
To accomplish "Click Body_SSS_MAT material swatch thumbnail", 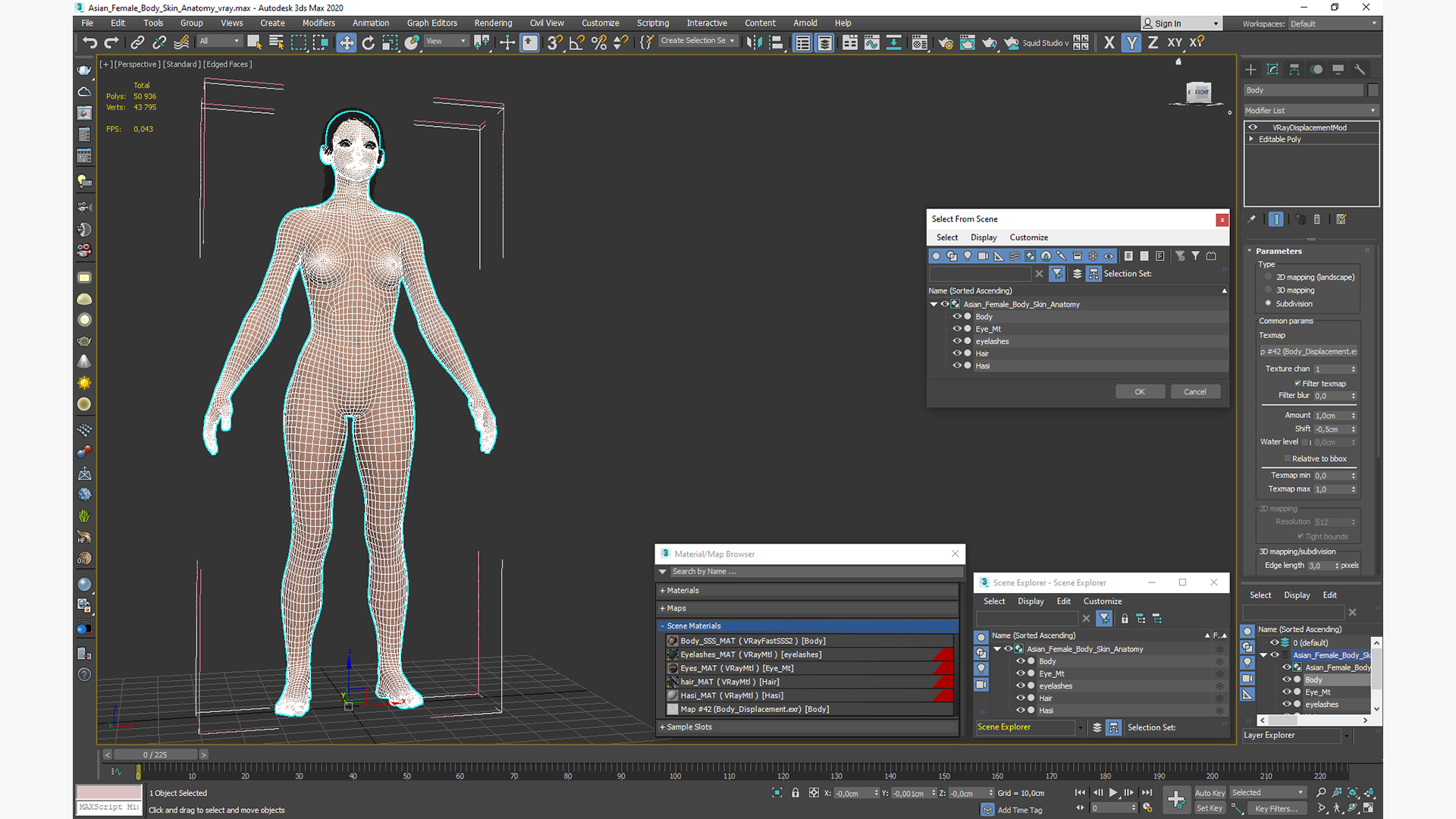I will (x=672, y=641).
